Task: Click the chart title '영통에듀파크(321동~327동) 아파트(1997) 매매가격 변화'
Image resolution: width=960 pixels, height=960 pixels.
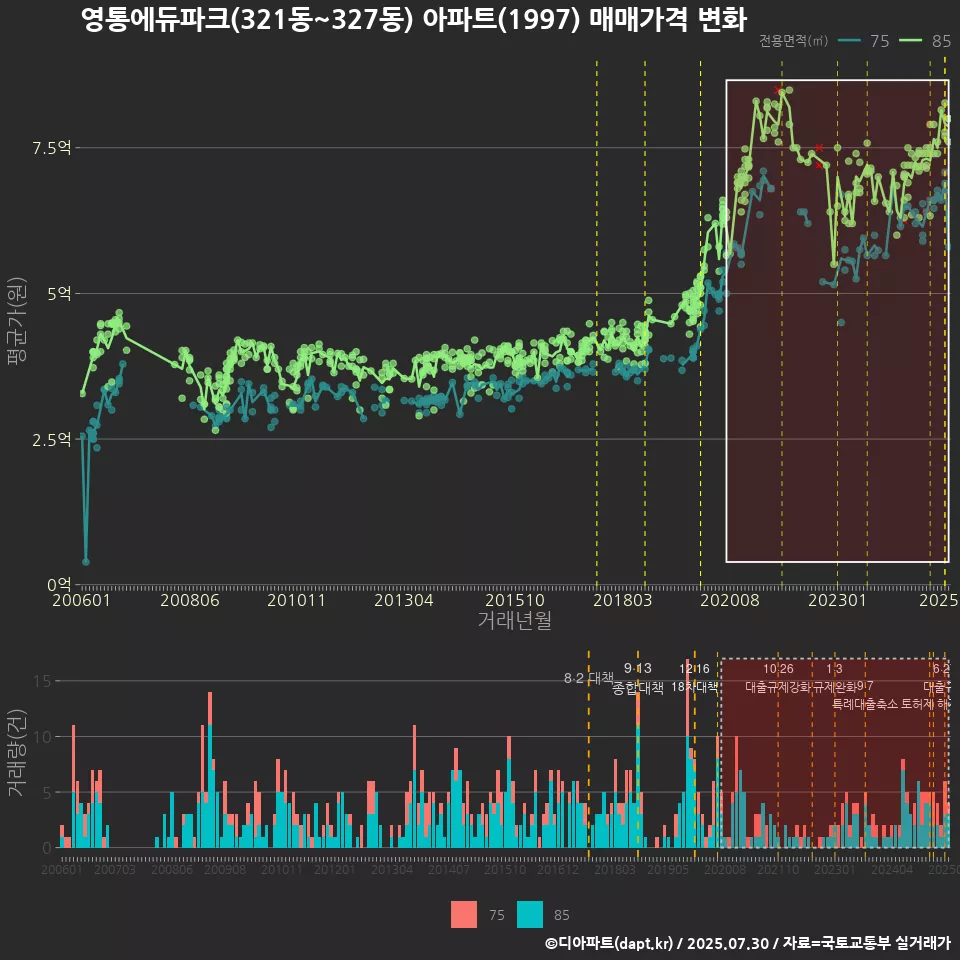Action: click(x=414, y=20)
